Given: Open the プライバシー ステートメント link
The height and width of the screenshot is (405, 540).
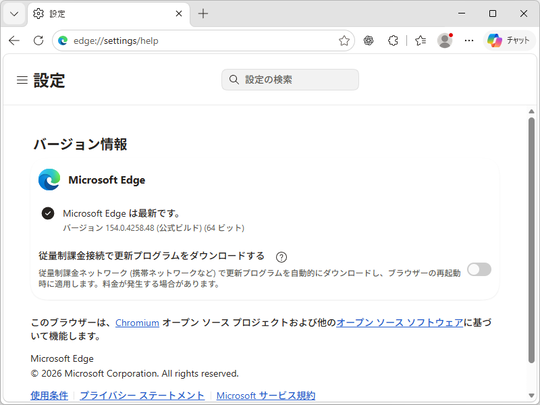Looking at the screenshot, I should point(142,396).
